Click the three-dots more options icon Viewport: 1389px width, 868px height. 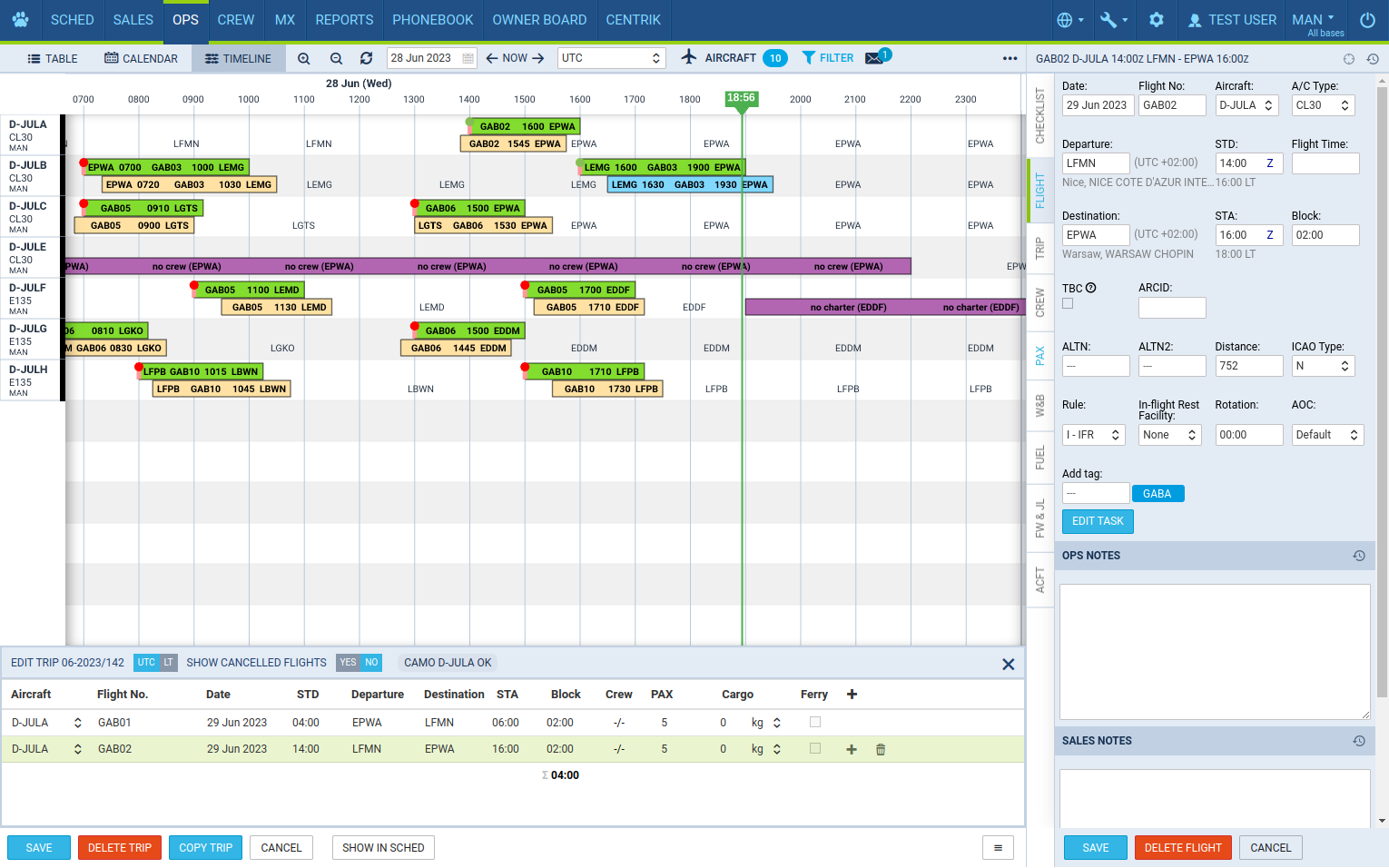(x=1010, y=58)
